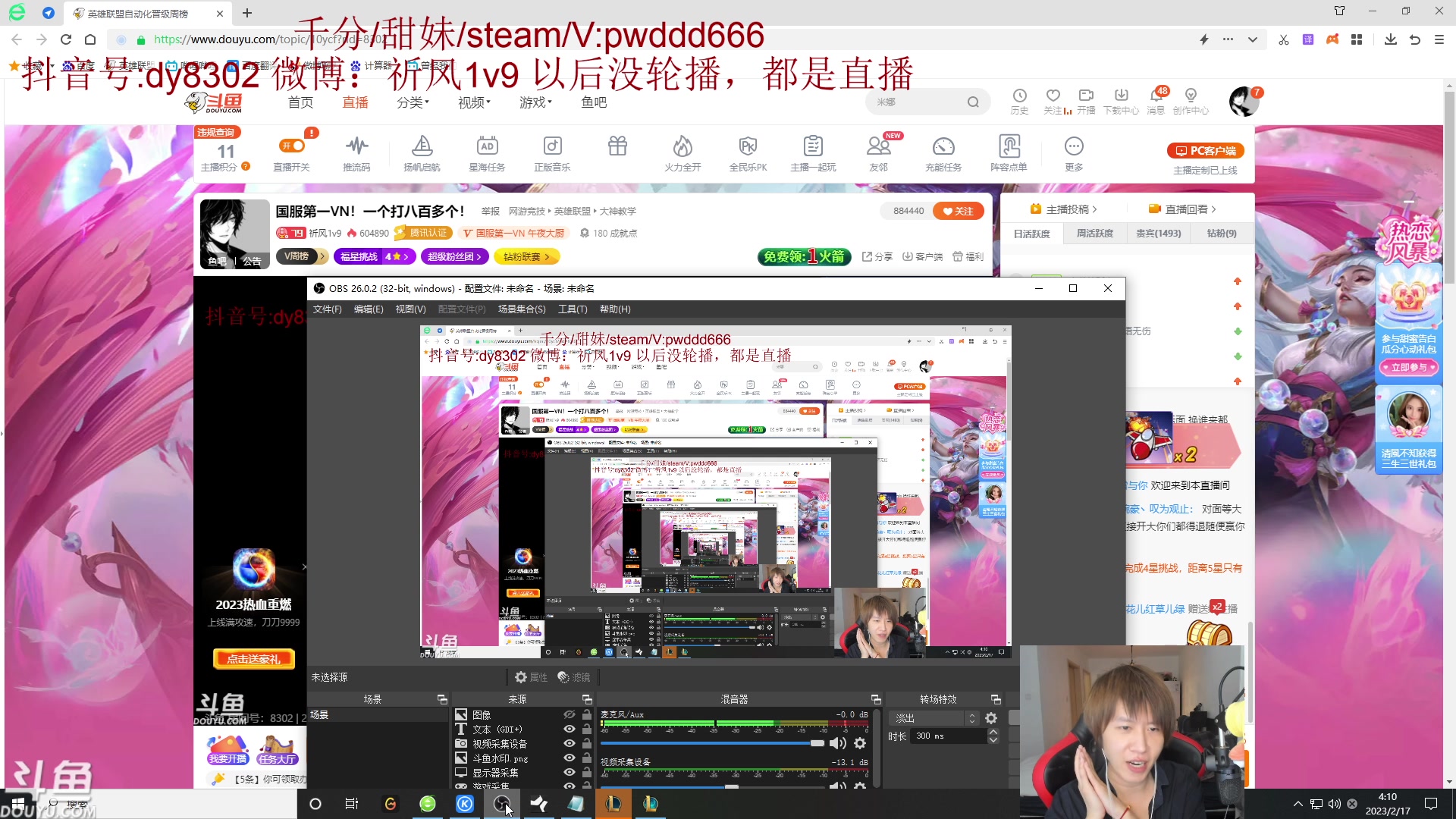Open the 开播 start streaming icon
1456x819 pixels.
point(1086,101)
